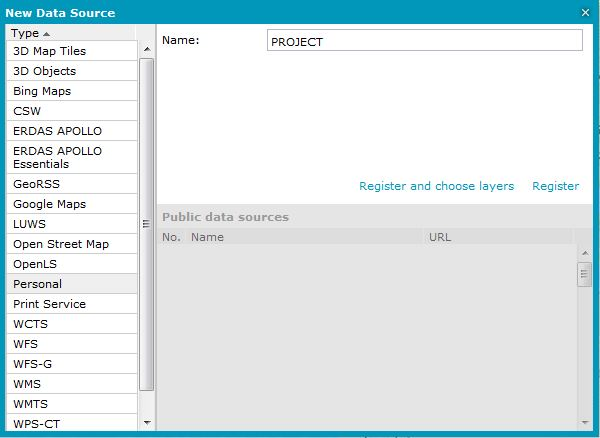Viewport: 600px width, 438px height.
Task: Choose Print Service in the type list
Action: click(x=72, y=304)
